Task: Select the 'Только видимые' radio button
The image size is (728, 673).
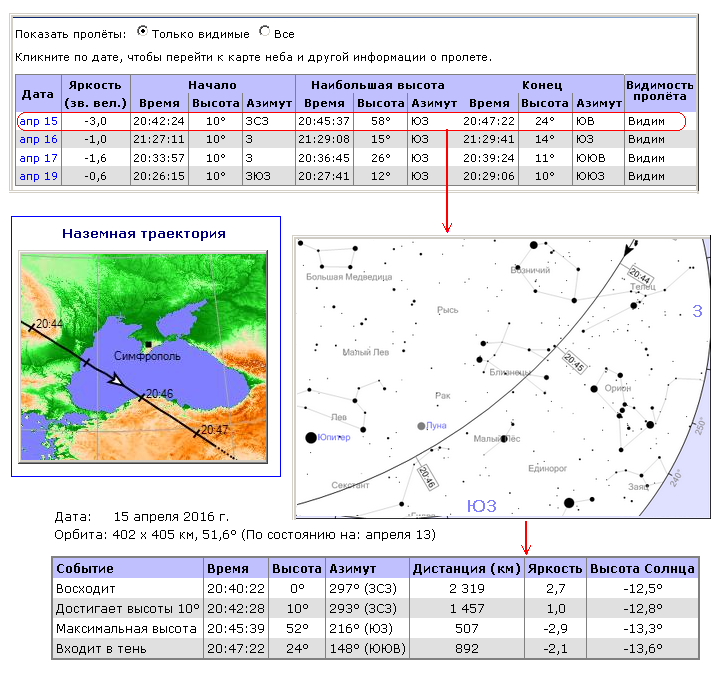Action: click(142, 32)
